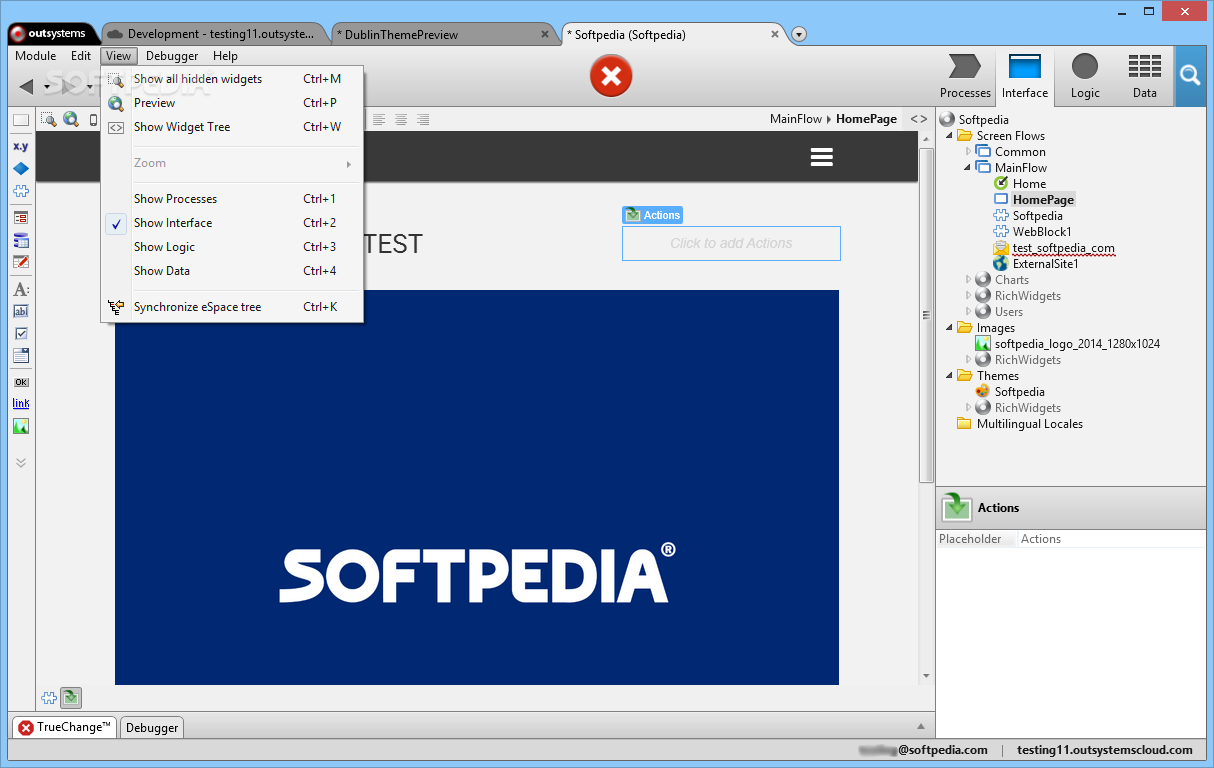
Task: Select the Table Records widget tool
Action: tap(20, 240)
